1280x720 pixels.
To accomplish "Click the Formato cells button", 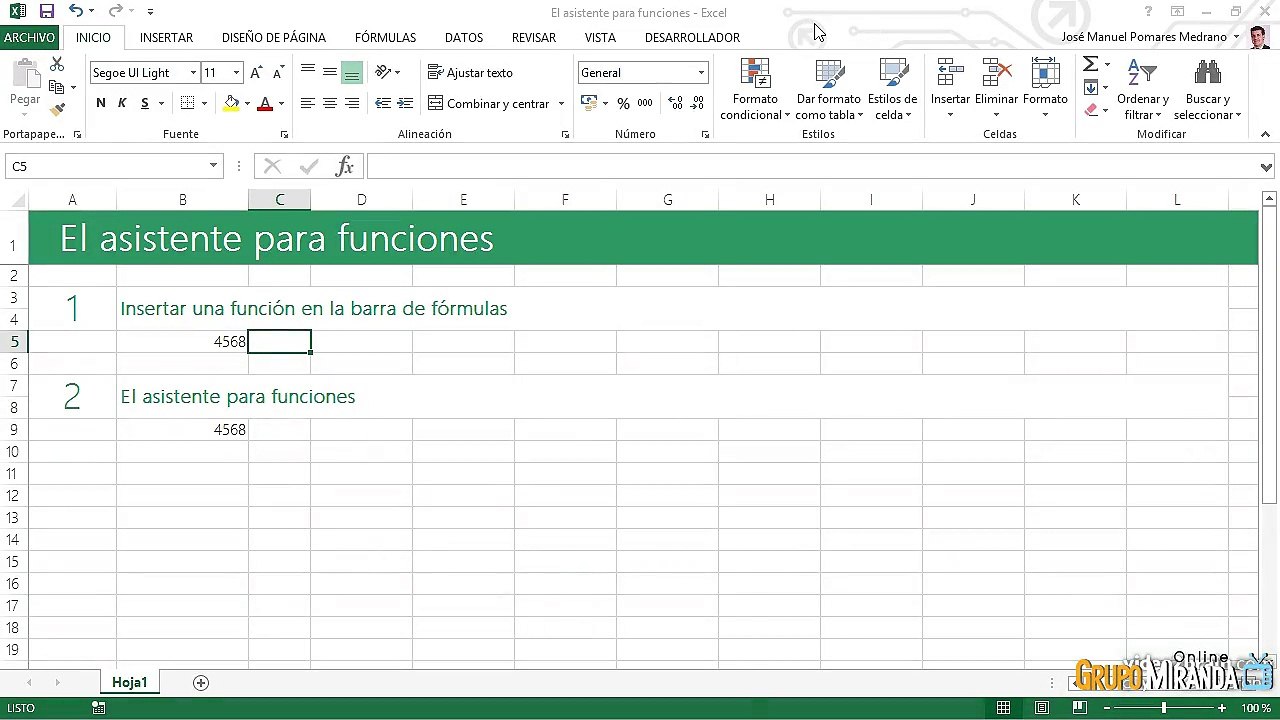I will (1045, 89).
